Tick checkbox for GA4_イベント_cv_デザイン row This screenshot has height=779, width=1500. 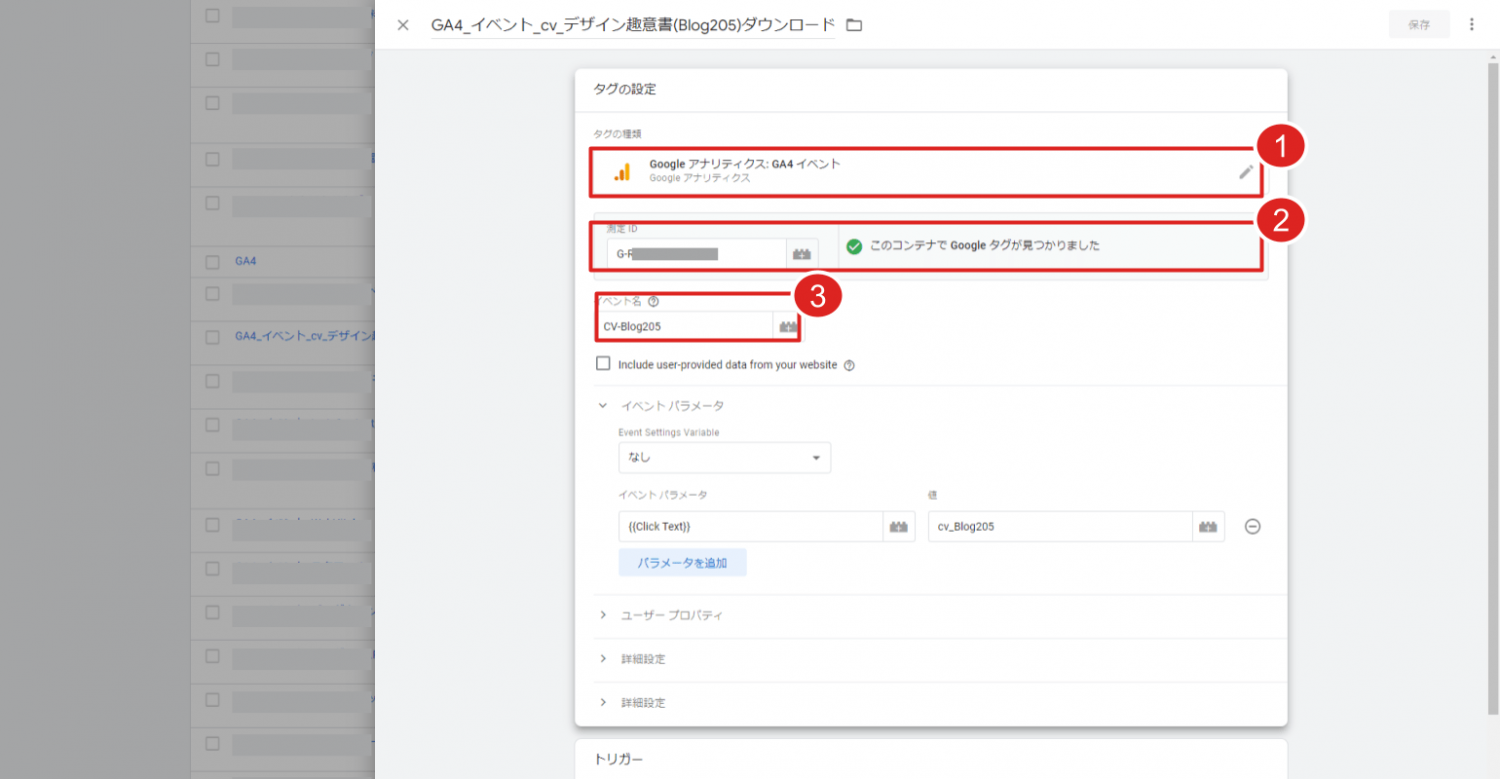212,337
